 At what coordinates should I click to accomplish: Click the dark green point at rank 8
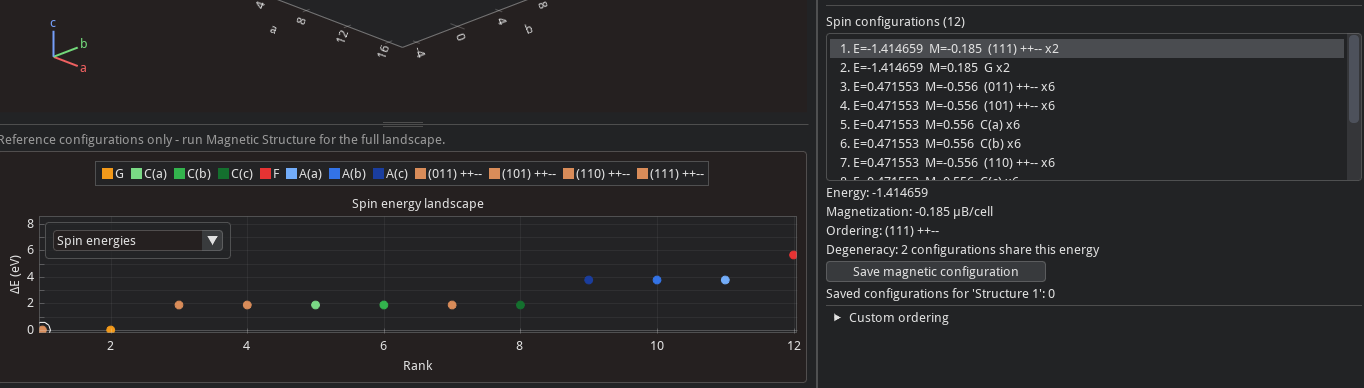point(520,305)
